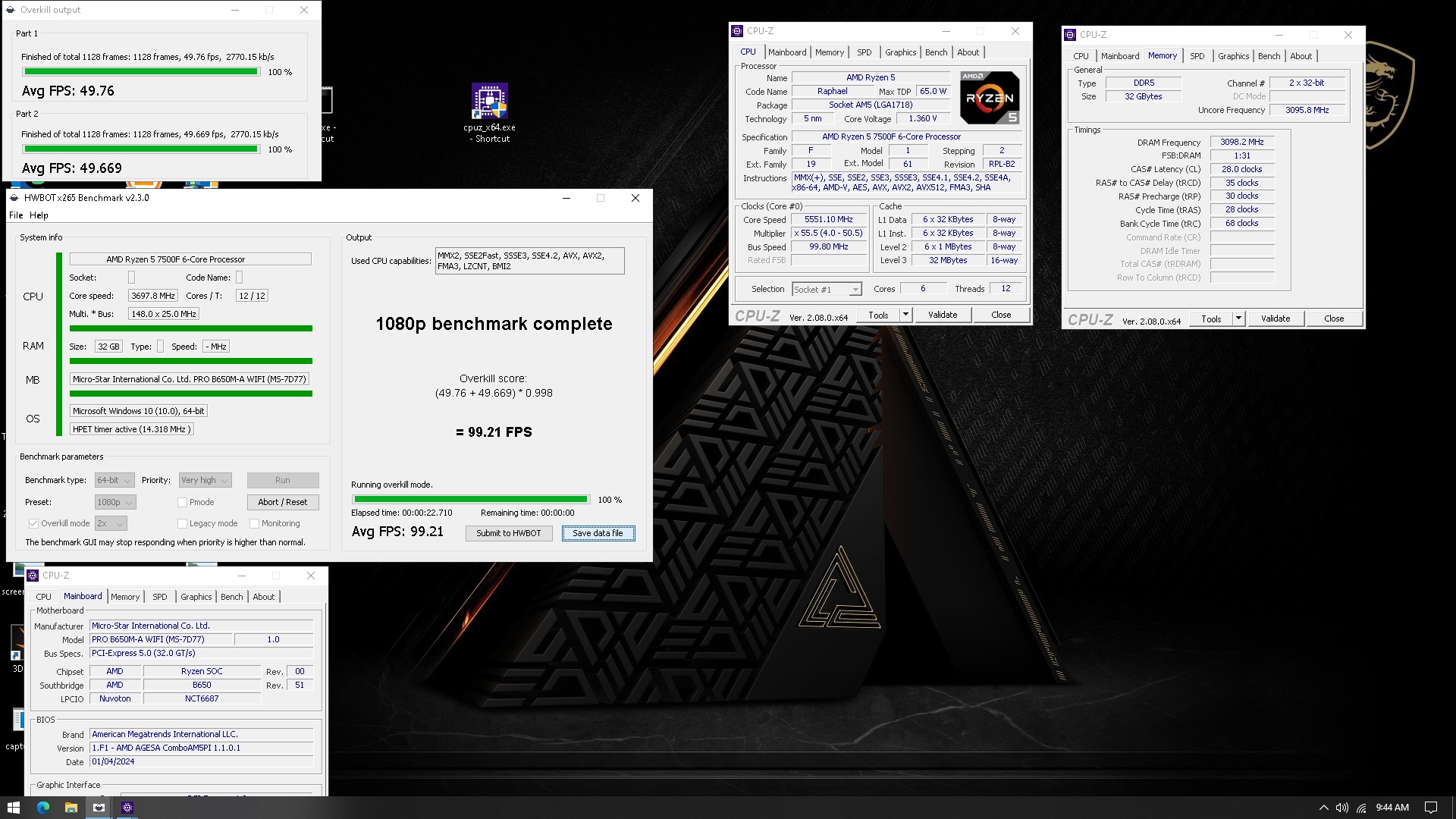Image resolution: width=1456 pixels, height=819 pixels.
Task: Toggle the Overkill mode checkbox
Action: click(33, 523)
